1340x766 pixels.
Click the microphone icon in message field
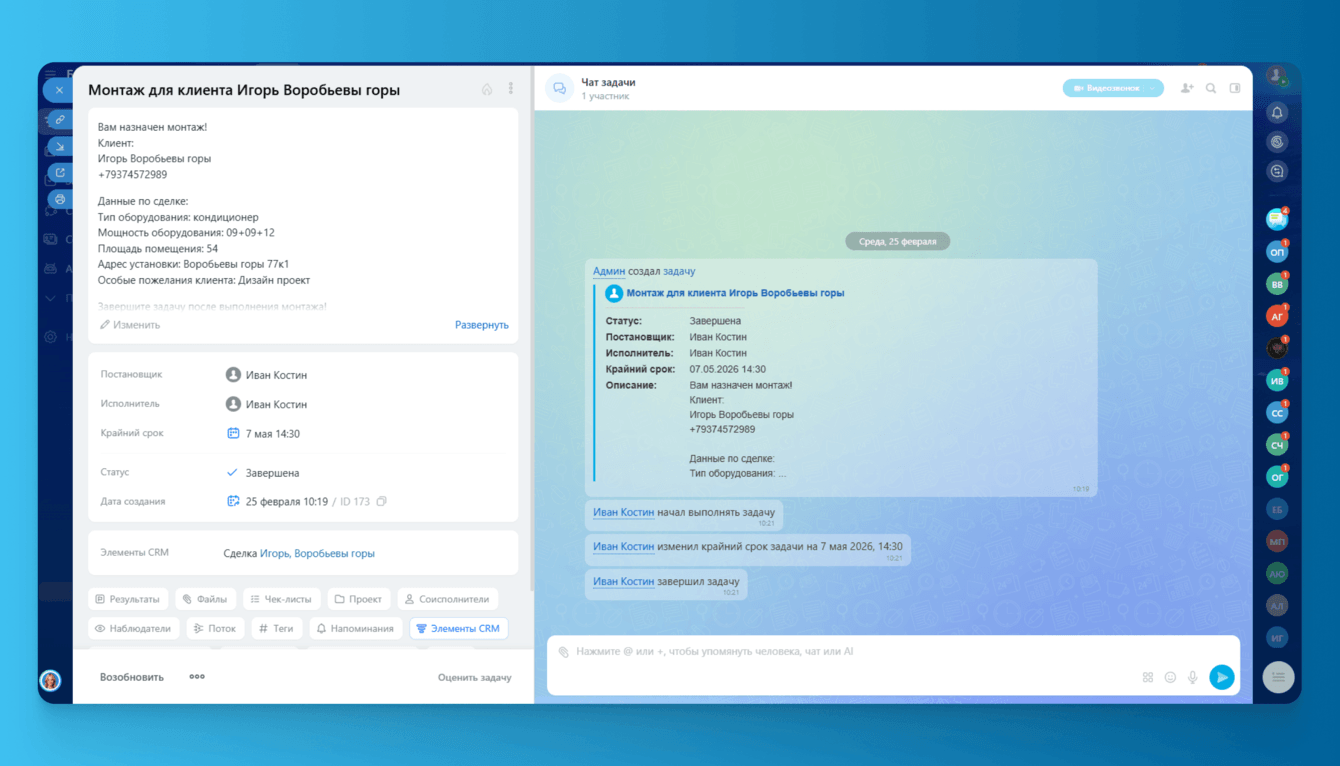pyautogui.click(x=1193, y=677)
